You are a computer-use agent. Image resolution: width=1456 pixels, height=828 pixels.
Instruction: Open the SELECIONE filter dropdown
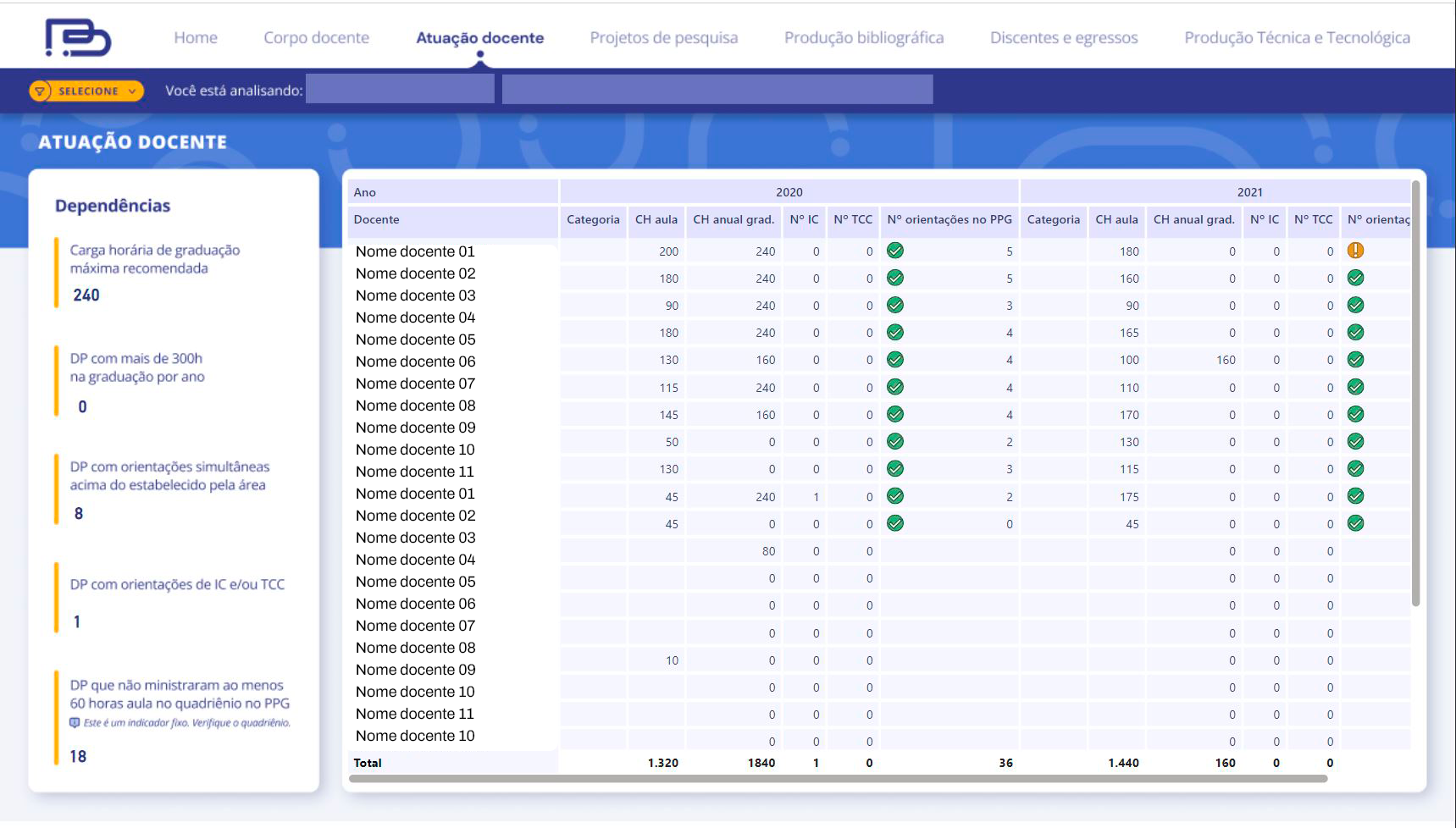(86, 91)
